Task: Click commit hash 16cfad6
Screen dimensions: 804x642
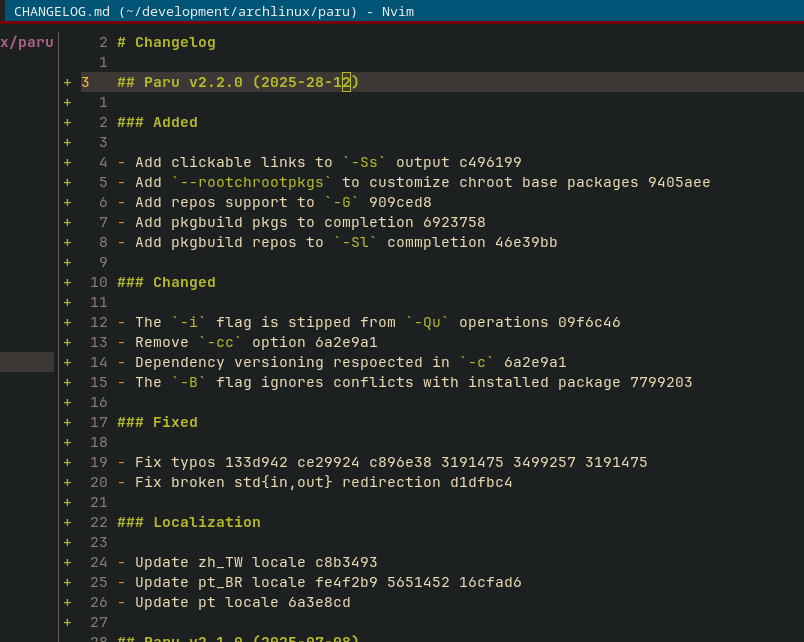Action: pos(490,582)
